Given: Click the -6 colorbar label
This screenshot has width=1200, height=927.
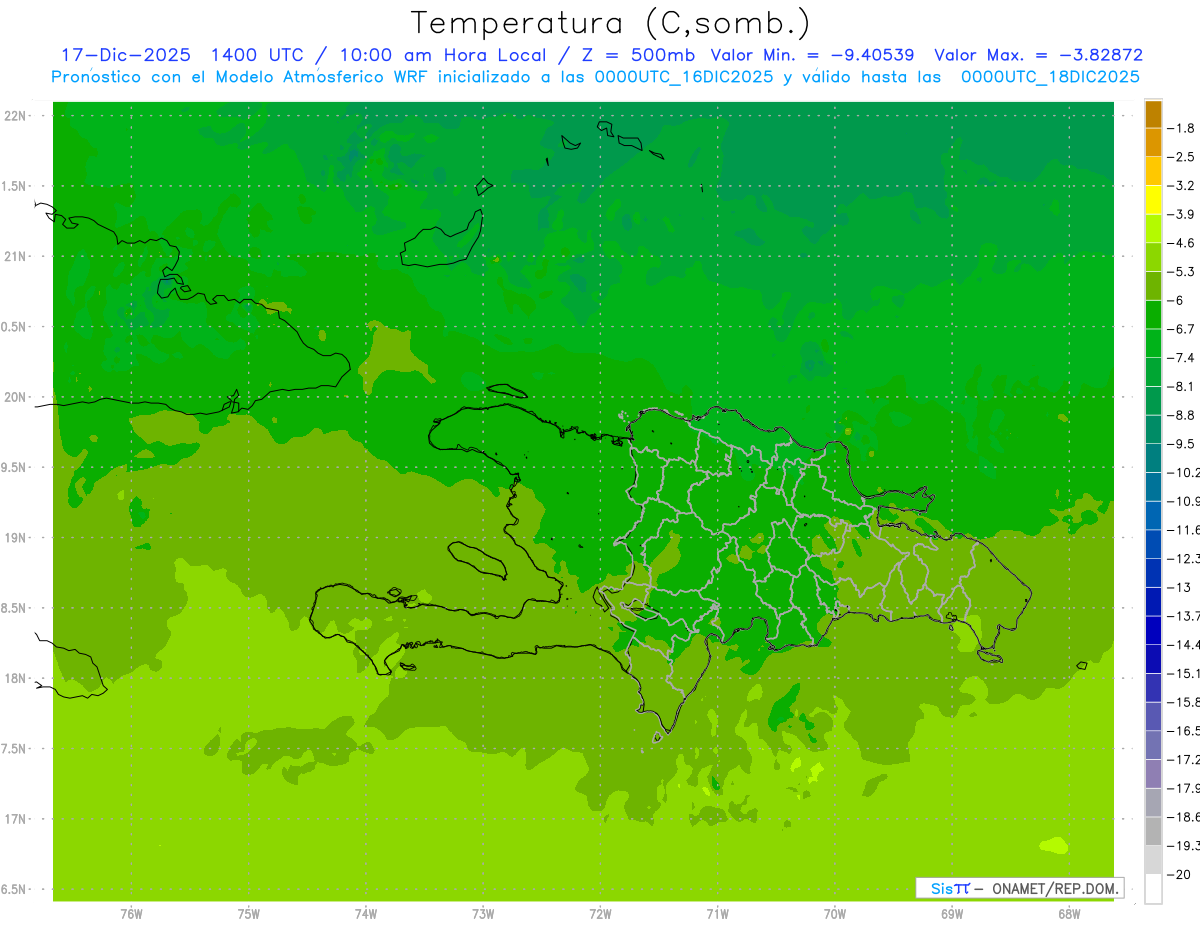Looking at the screenshot, I should click(x=1176, y=301).
